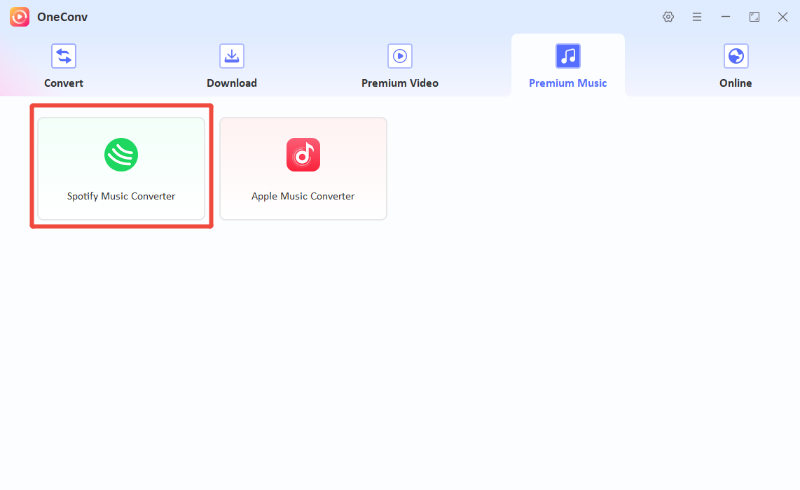
Task: Click the Premium Music note icon
Action: 568,56
